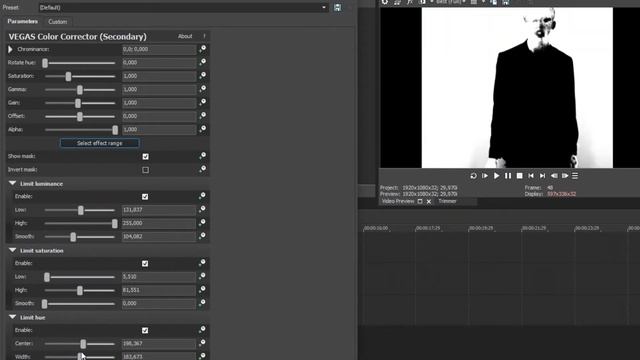640x360 pixels.
Task: Pause the video preview
Action: [508, 176]
